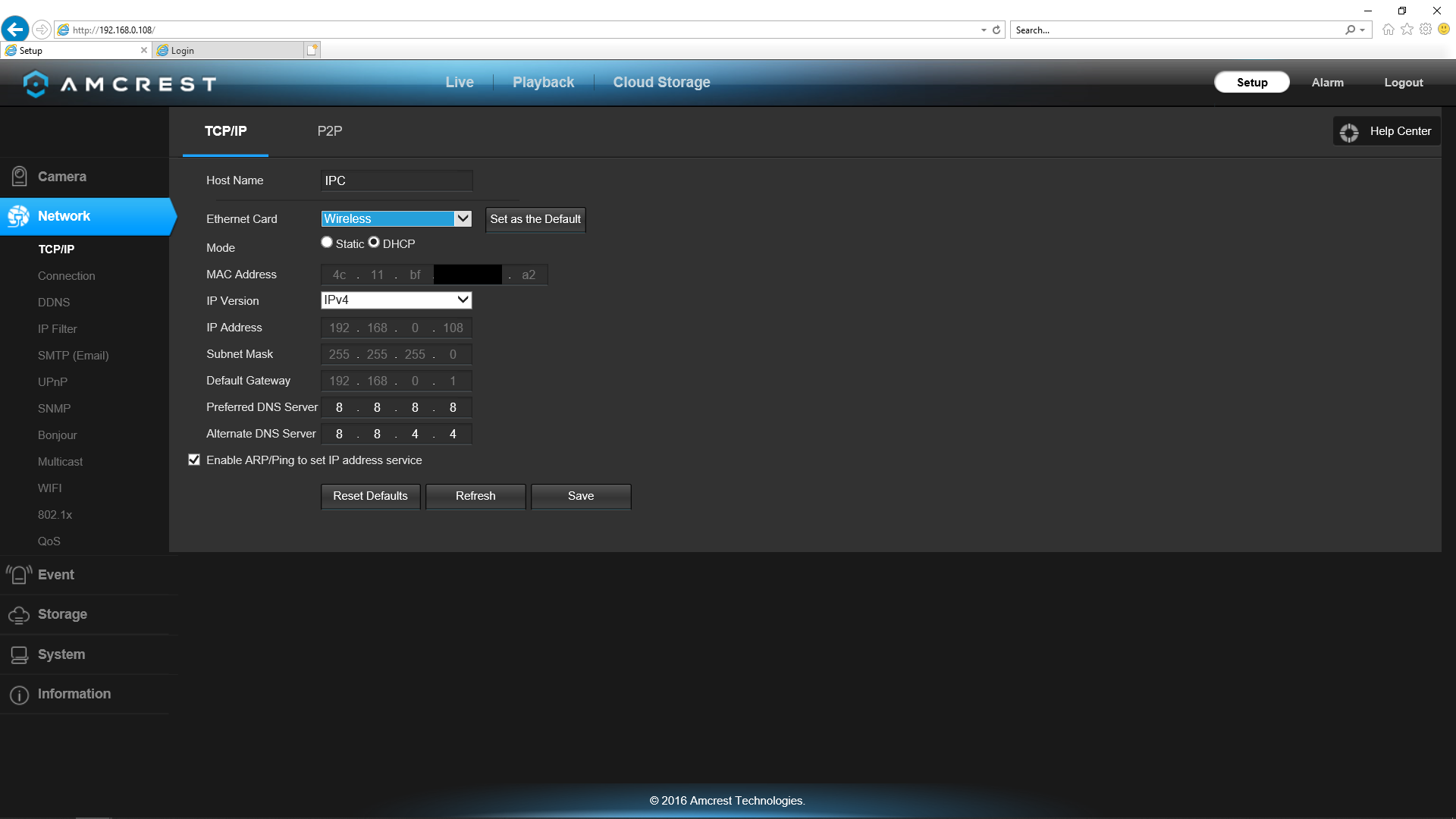This screenshot has width=1456, height=819.
Task: Click the browser forward arrow button
Action: click(42, 30)
